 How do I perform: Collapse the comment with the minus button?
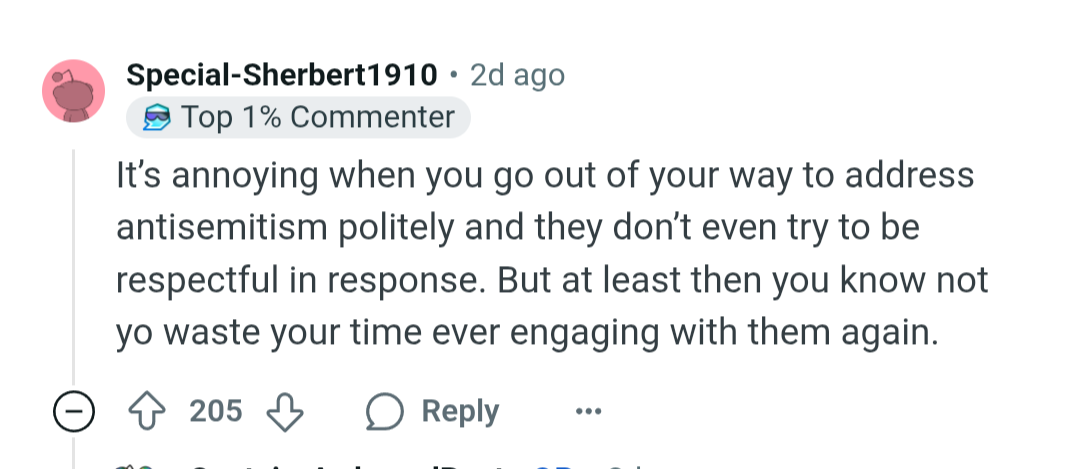tap(74, 412)
